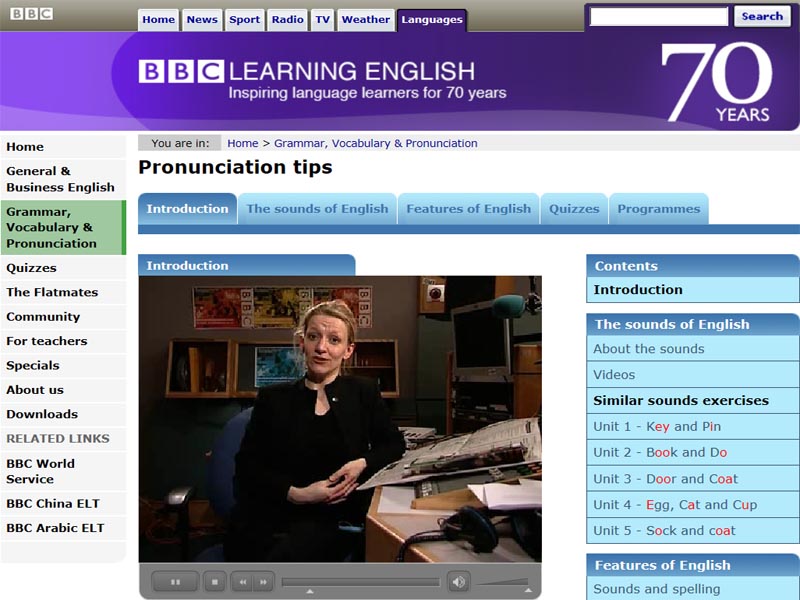
Task: Switch to The sounds of English tab
Action: click(x=317, y=209)
